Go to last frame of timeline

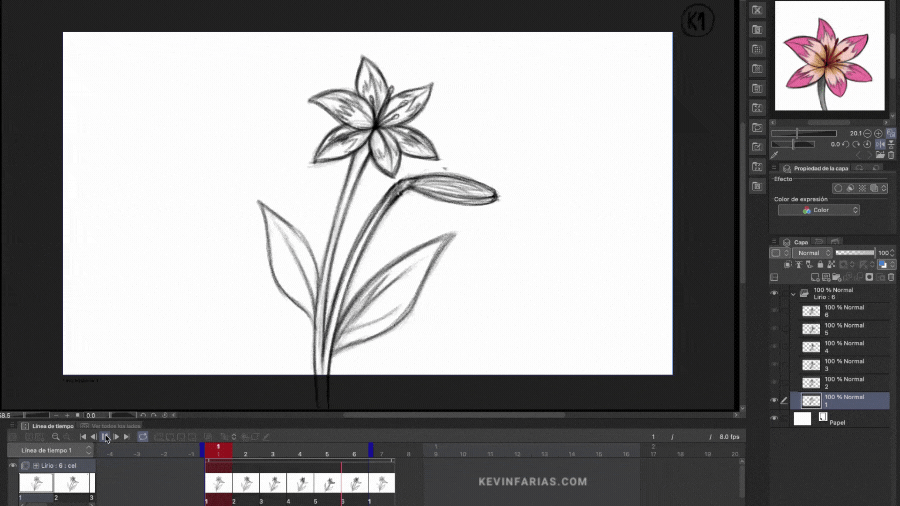pyautogui.click(x=127, y=437)
